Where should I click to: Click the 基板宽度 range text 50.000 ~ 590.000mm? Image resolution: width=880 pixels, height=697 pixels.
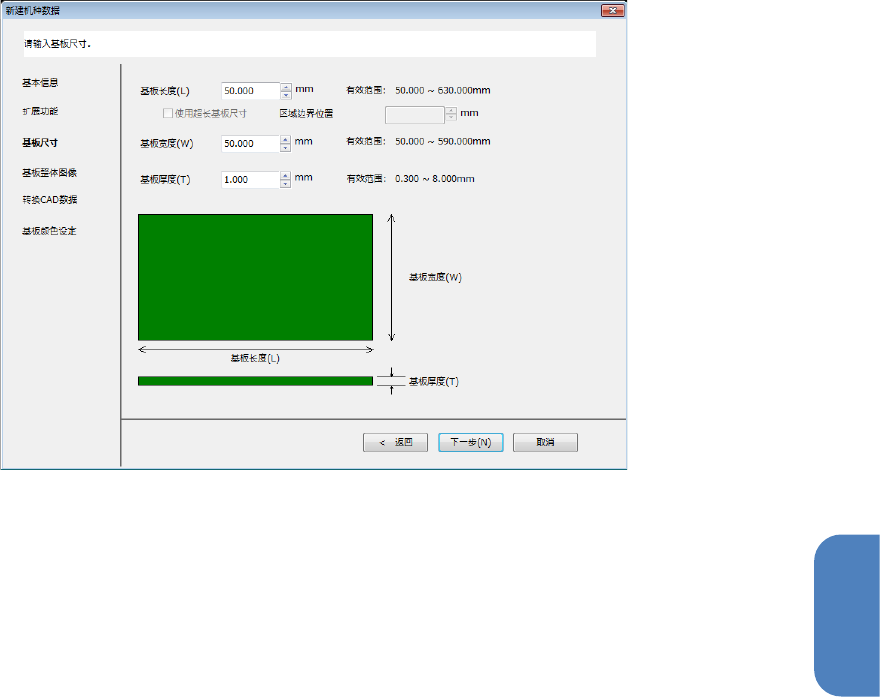pos(442,141)
